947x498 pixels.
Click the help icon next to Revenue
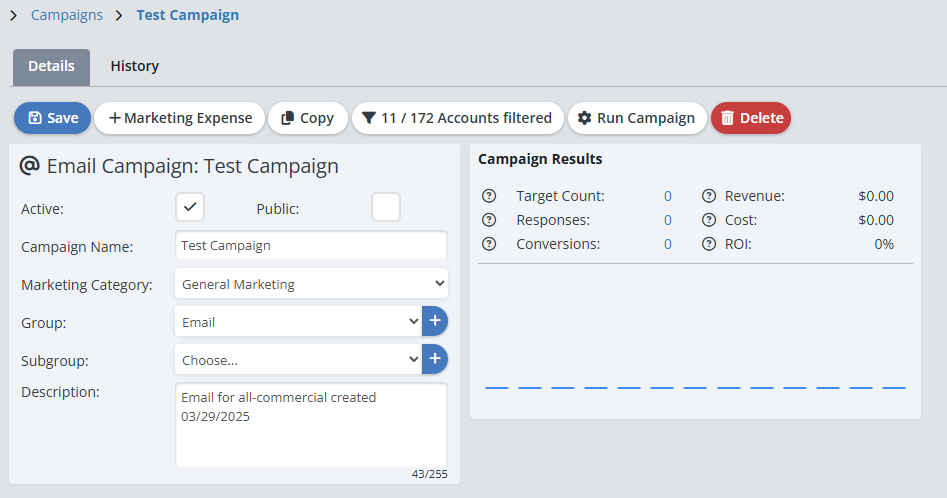(x=709, y=196)
